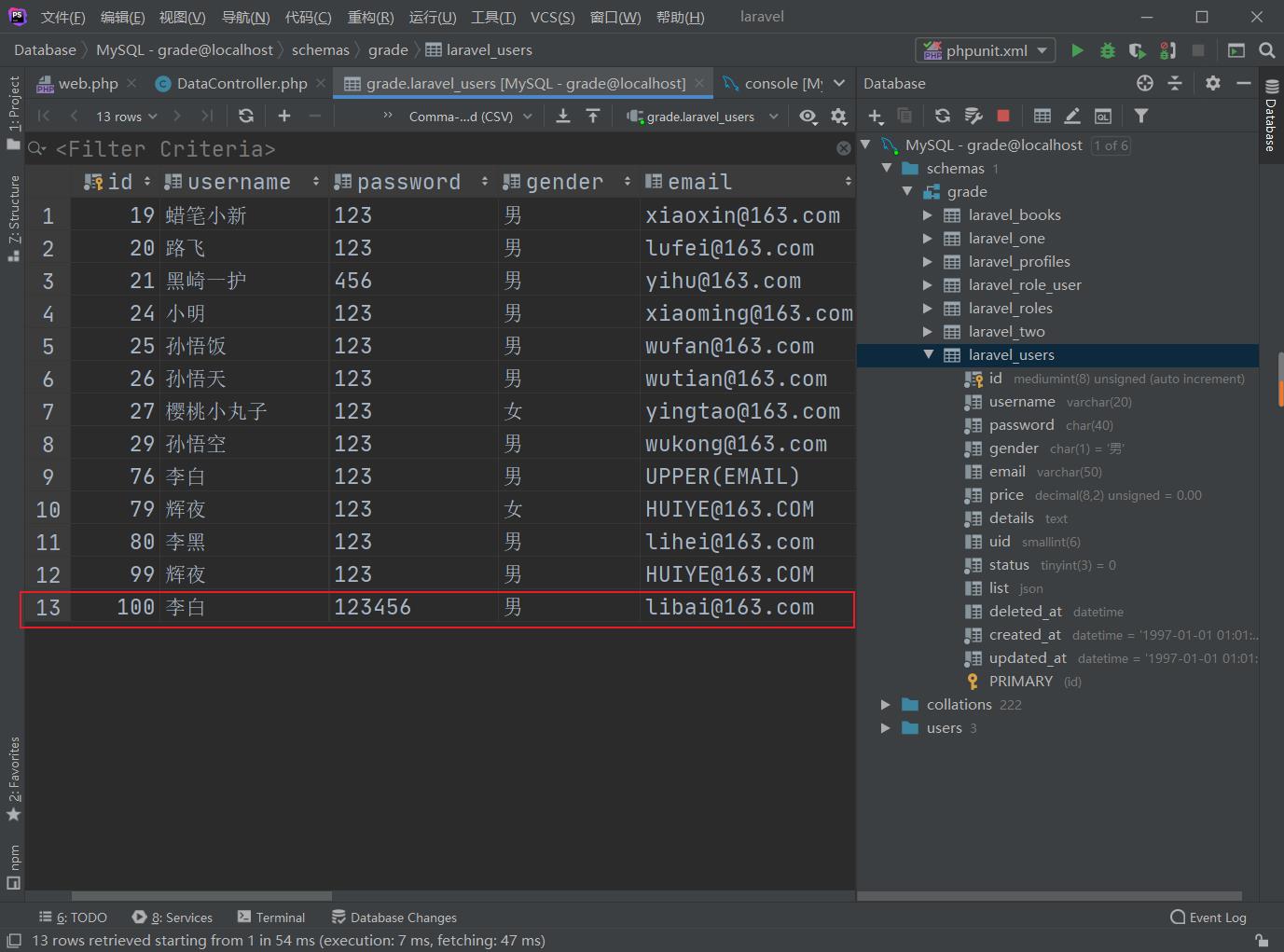Viewport: 1284px width, 952px height.
Task: Expand the collations node
Action: click(x=886, y=704)
